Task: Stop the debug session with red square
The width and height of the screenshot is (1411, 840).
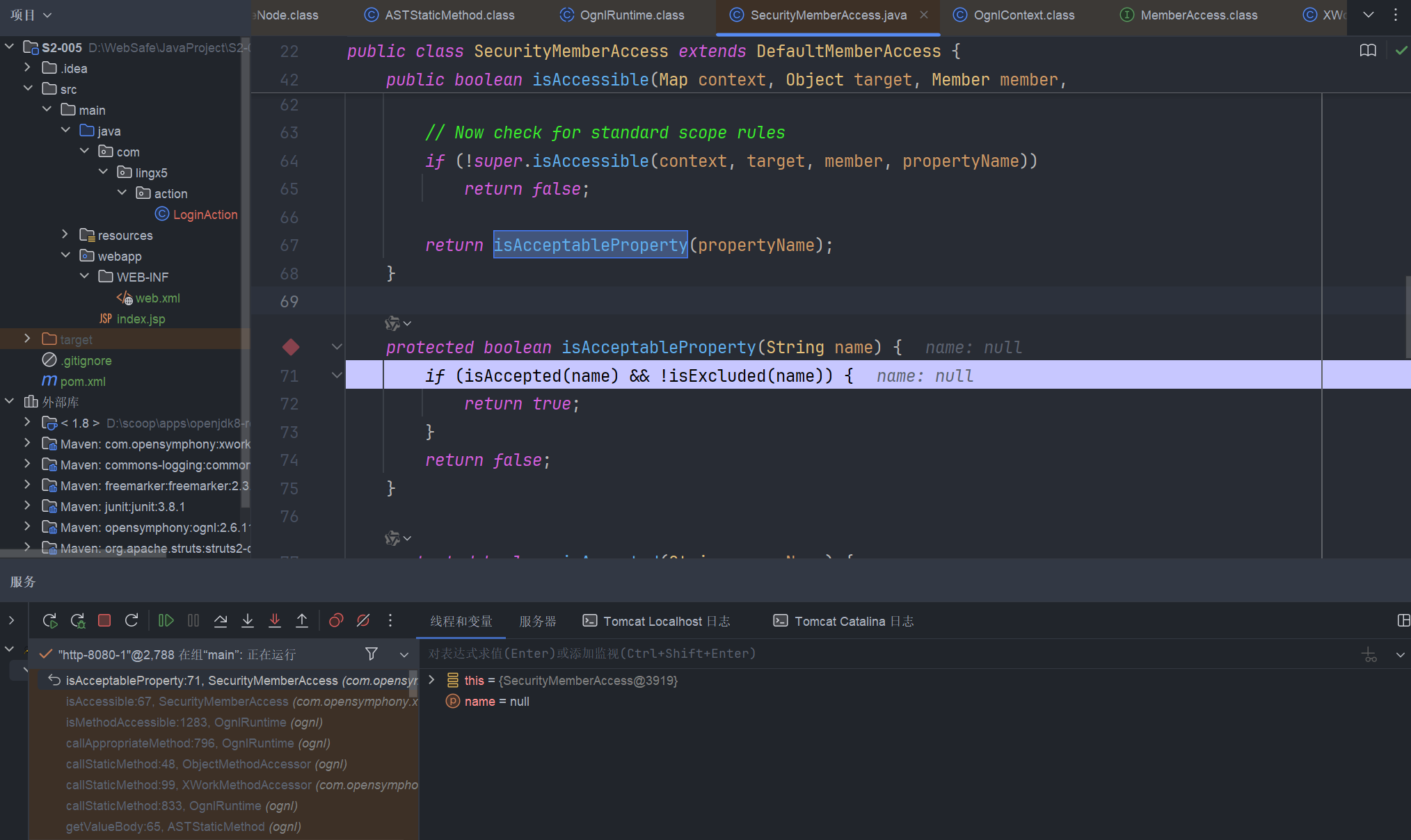Action: pos(104,621)
